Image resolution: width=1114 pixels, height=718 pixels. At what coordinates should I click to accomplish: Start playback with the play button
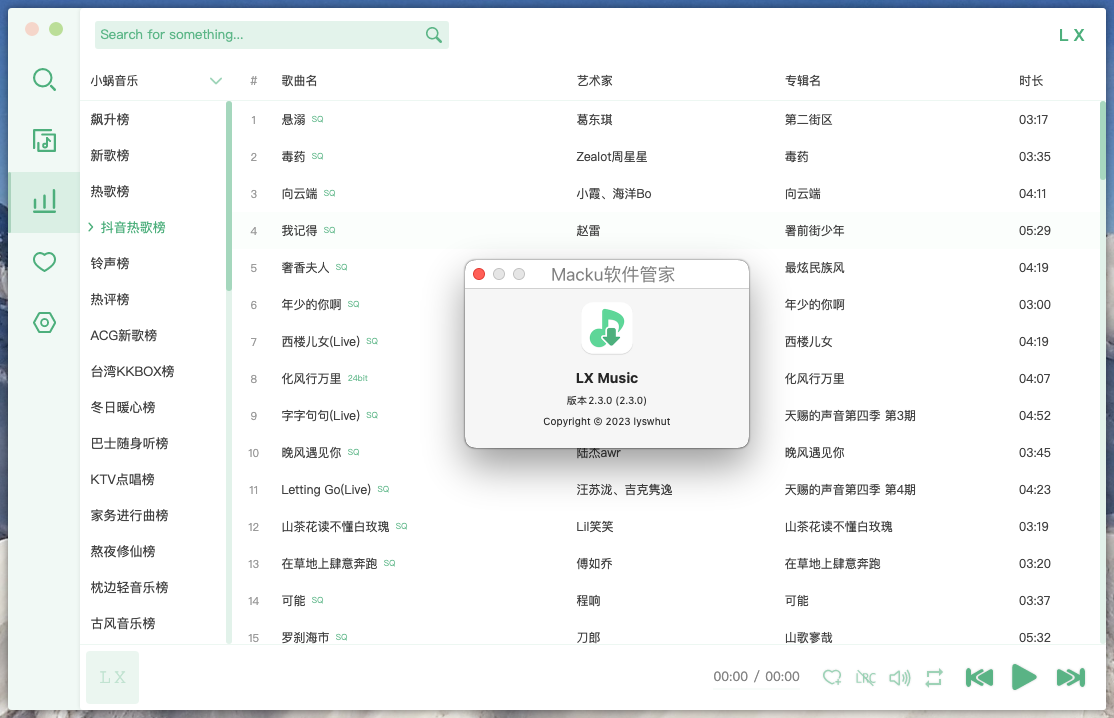click(1024, 677)
